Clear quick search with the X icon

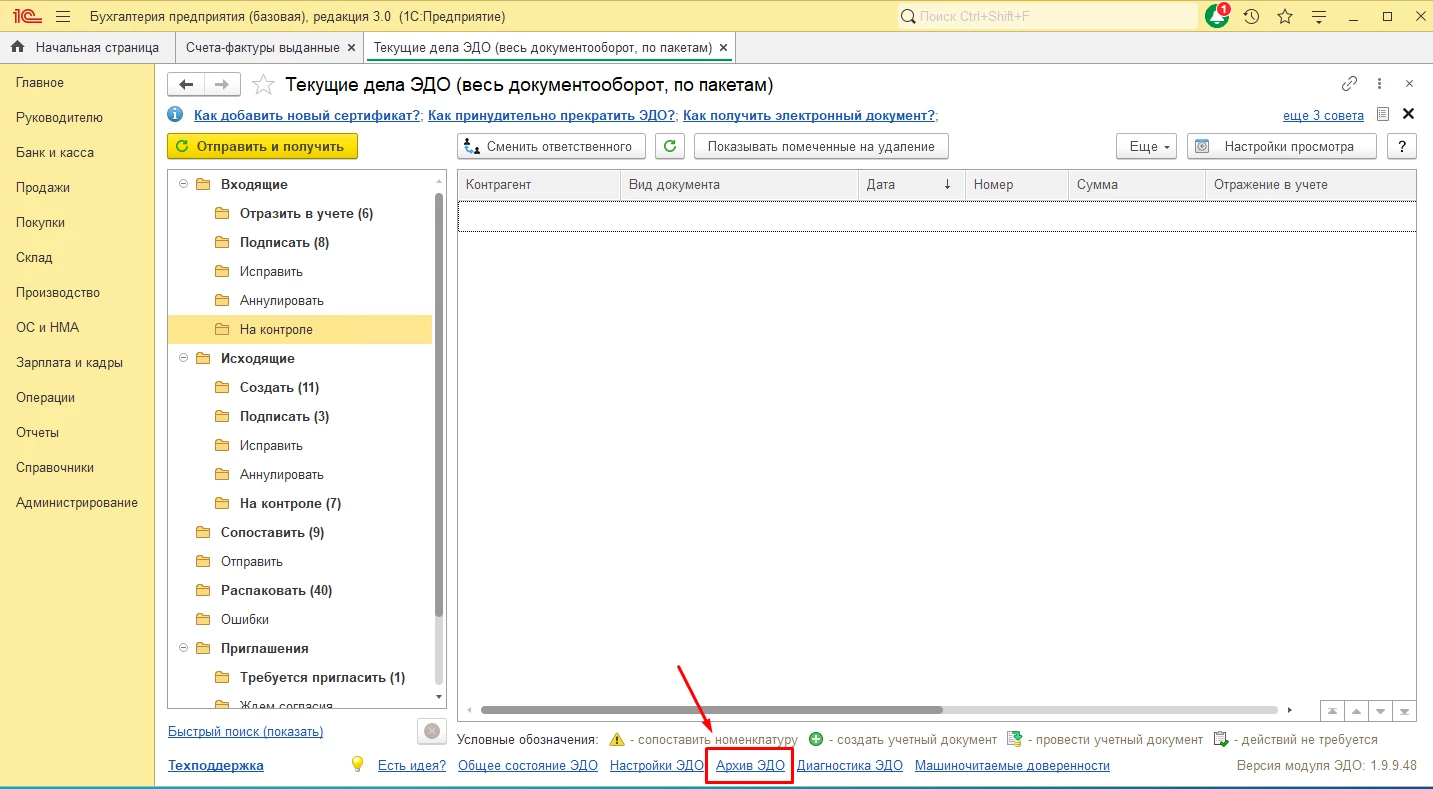pos(431,731)
